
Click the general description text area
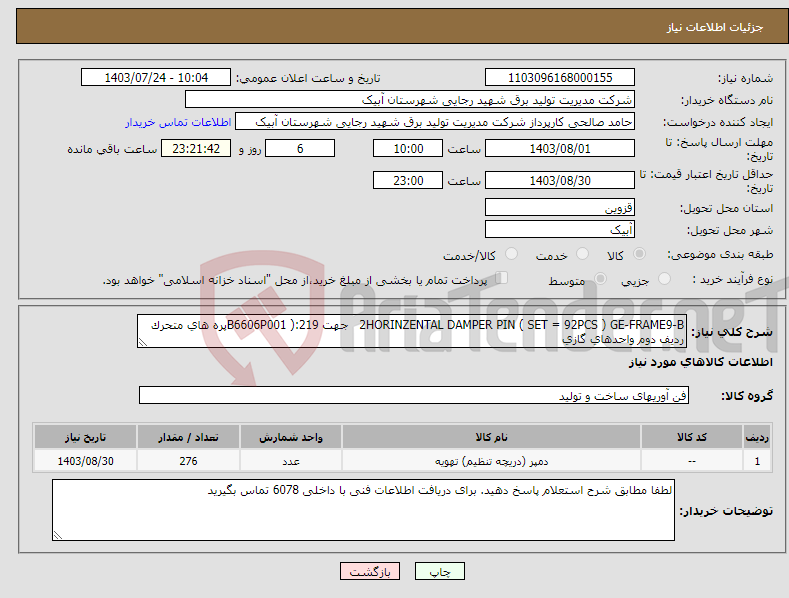412,331
